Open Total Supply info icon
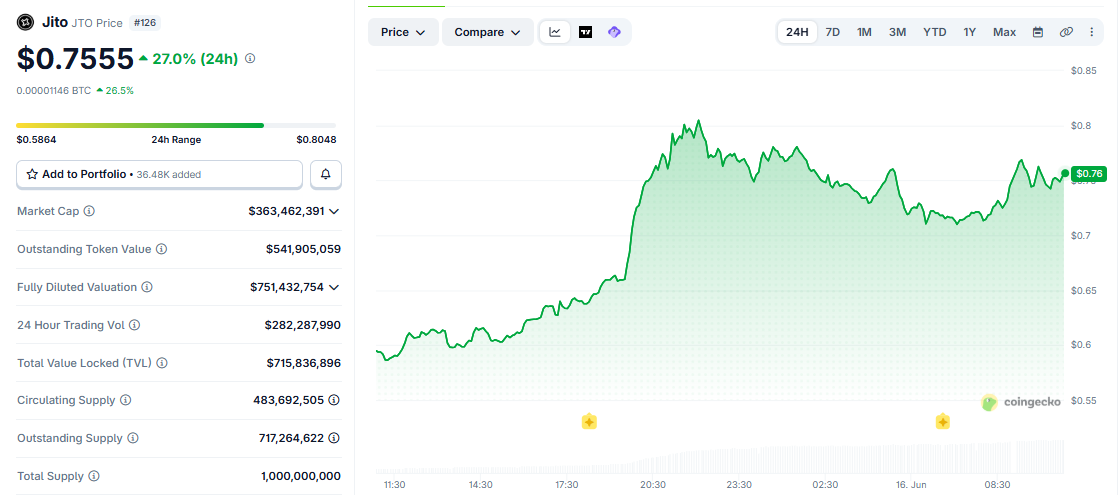Viewport: 1119px width, 495px height. tap(93, 476)
